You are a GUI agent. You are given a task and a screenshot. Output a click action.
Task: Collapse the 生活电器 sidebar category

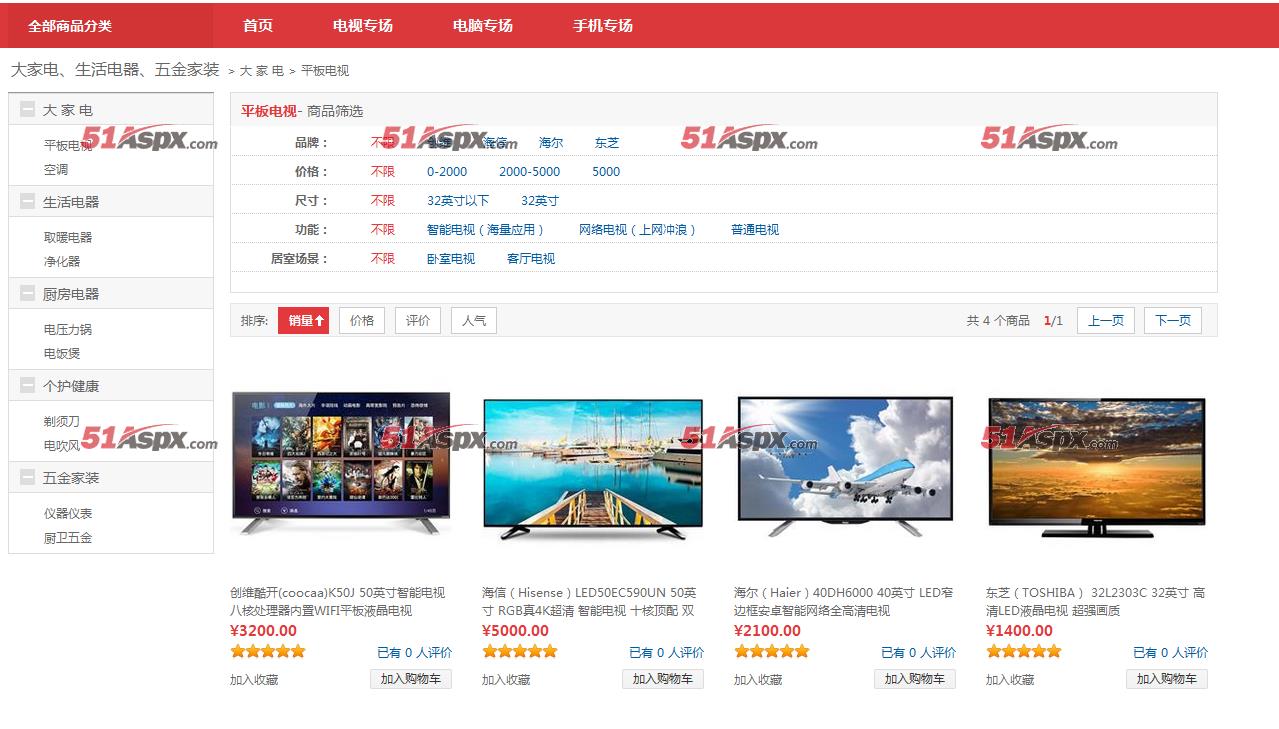(27, 202)
